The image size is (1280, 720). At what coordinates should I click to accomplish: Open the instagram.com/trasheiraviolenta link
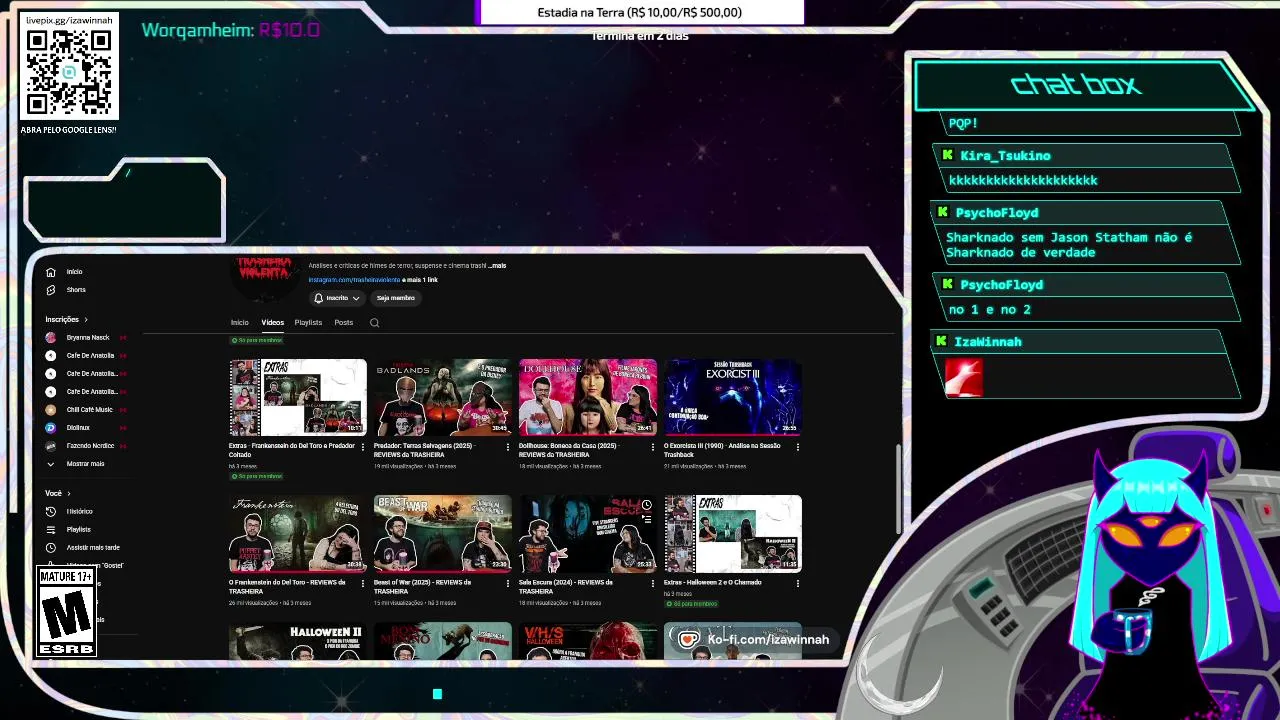pyautogui.click(x=354, y=281)
